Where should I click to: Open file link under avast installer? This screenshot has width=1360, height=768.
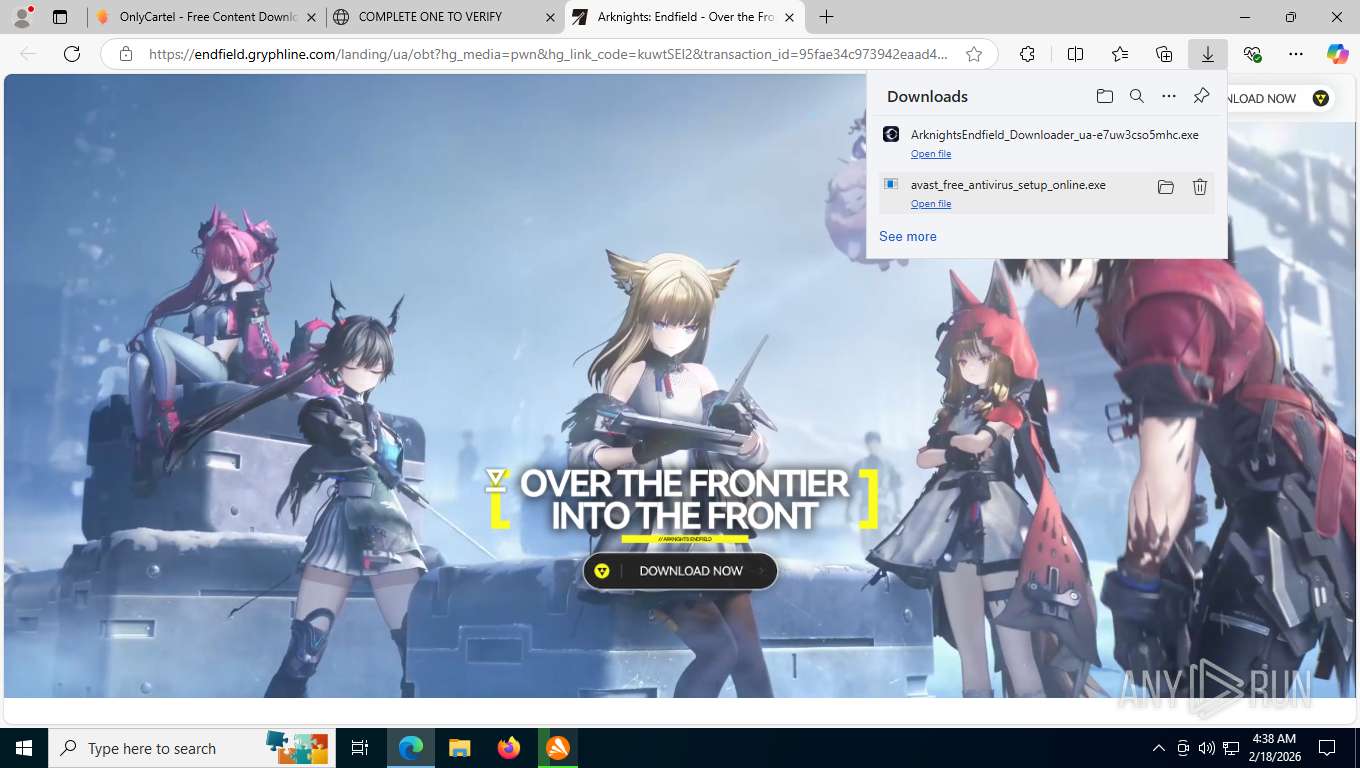(x=931, y=204)
